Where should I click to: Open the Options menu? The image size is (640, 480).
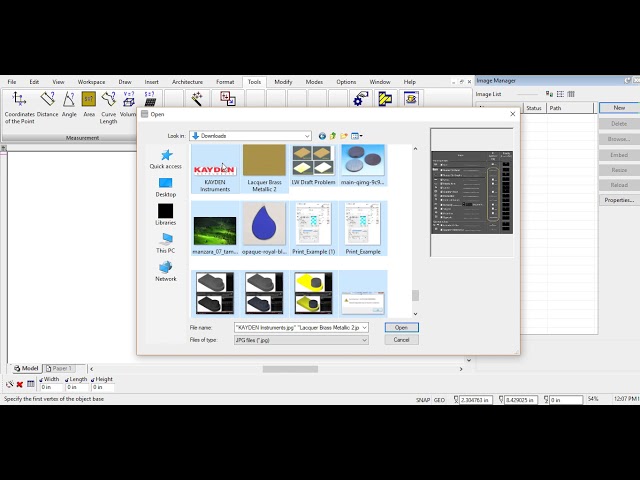click(x=346, y=82)
